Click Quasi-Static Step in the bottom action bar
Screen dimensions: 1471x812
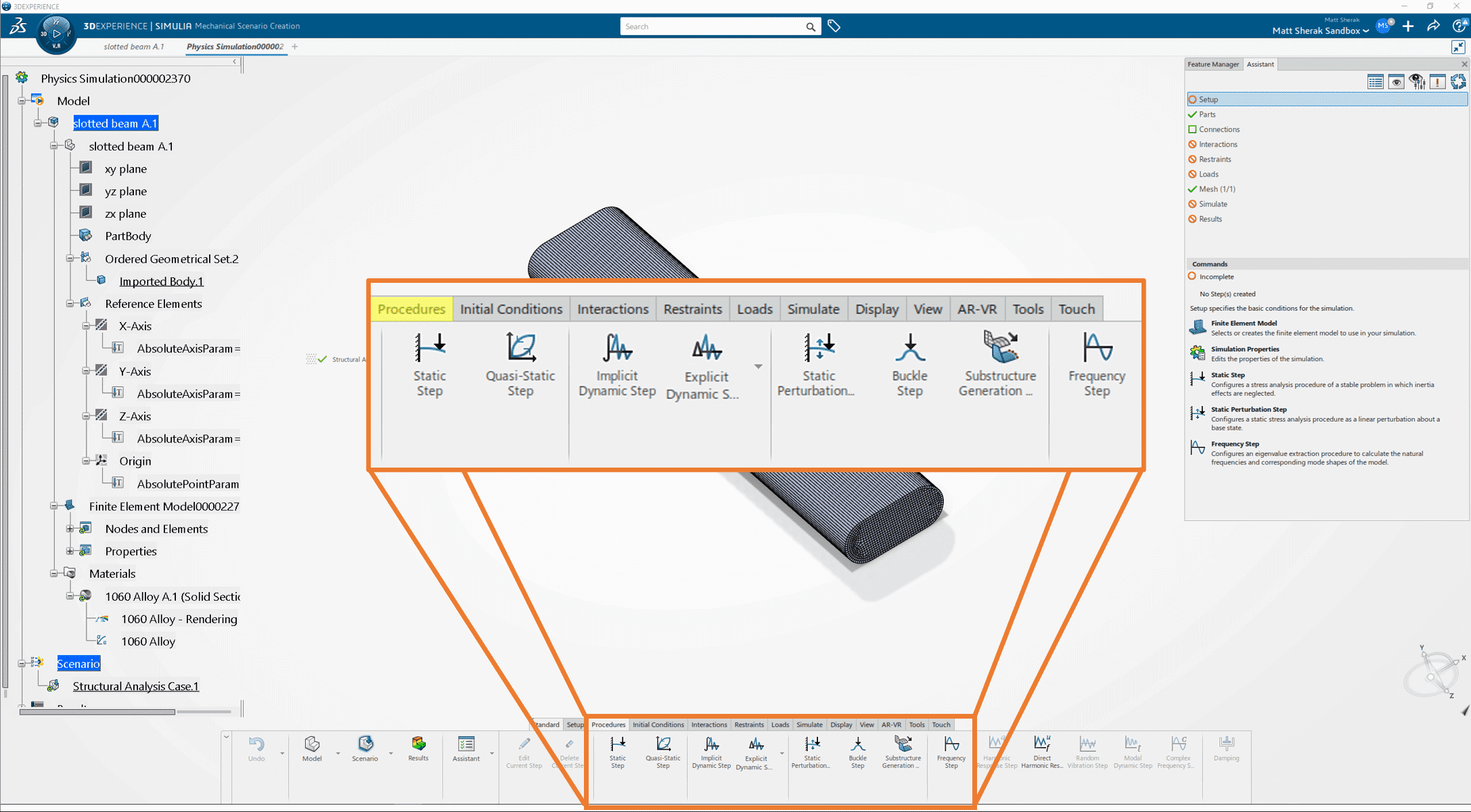click(663, 751)
